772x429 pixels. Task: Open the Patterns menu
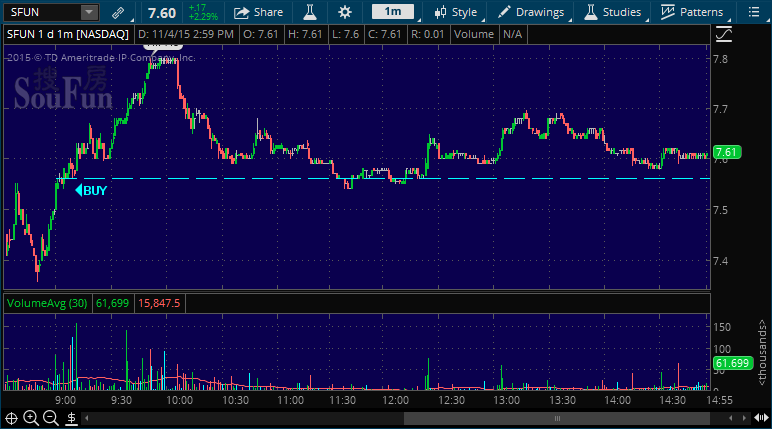692,12
